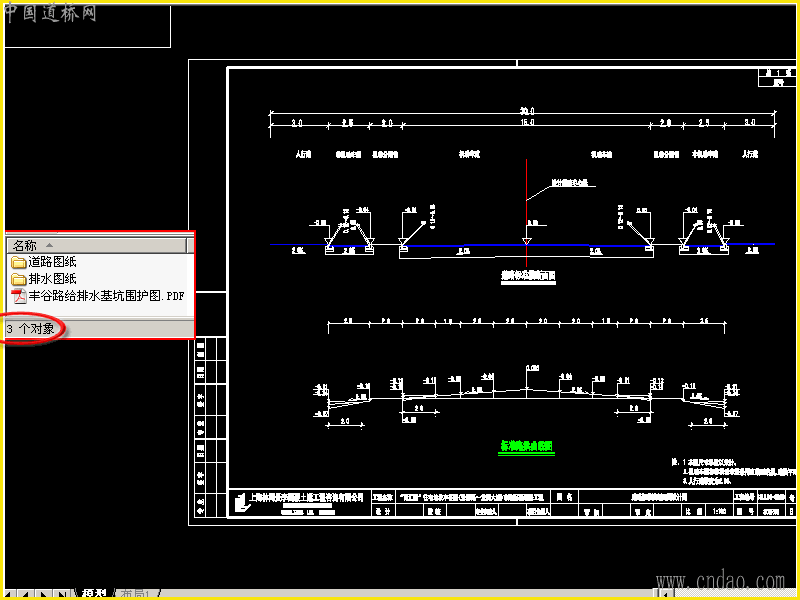Switch to the 布局1 layout tab
The image size is (800, 600).
coord(136,594)
